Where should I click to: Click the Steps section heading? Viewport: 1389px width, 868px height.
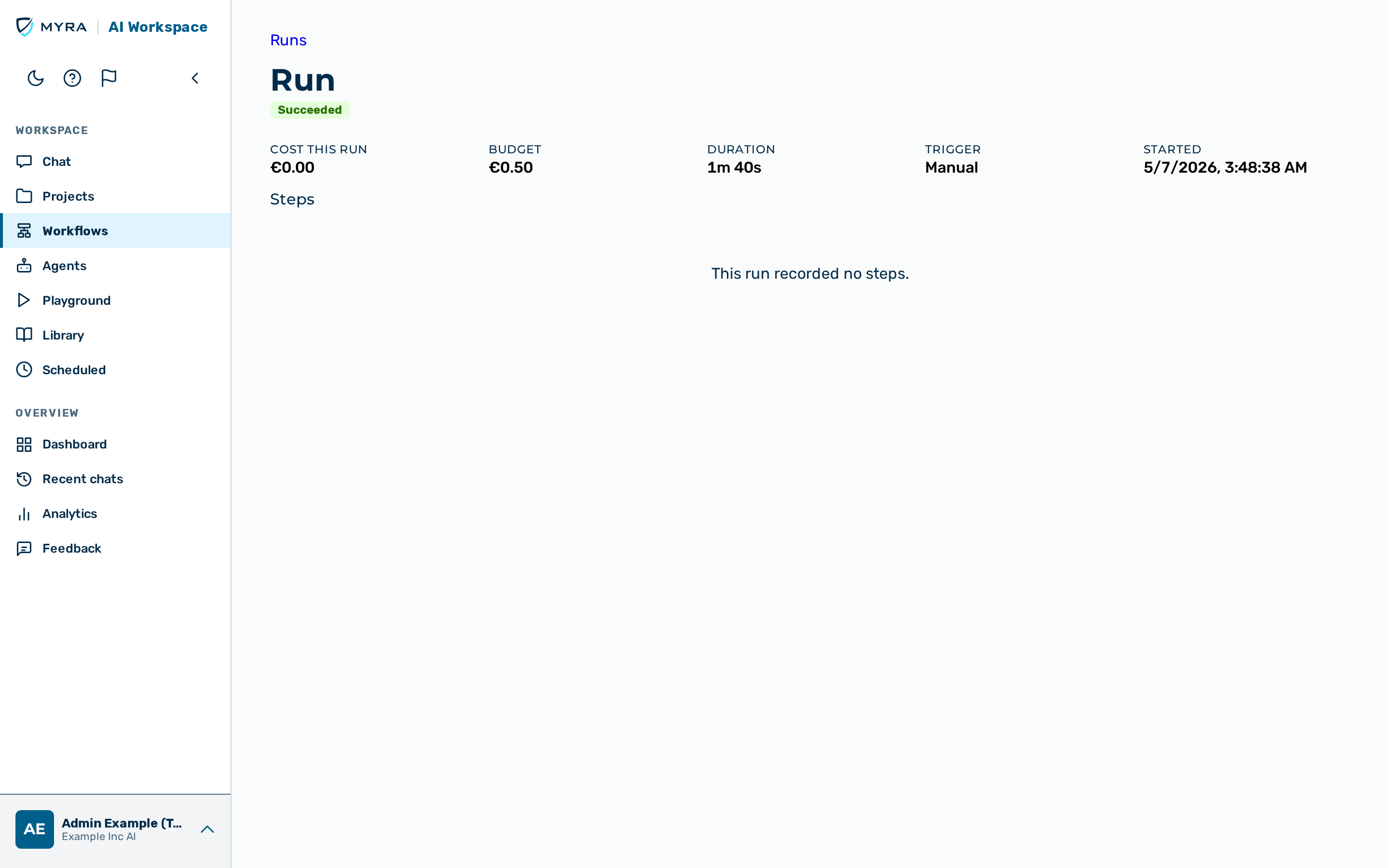pyautogui.click(x=292, y=199)
